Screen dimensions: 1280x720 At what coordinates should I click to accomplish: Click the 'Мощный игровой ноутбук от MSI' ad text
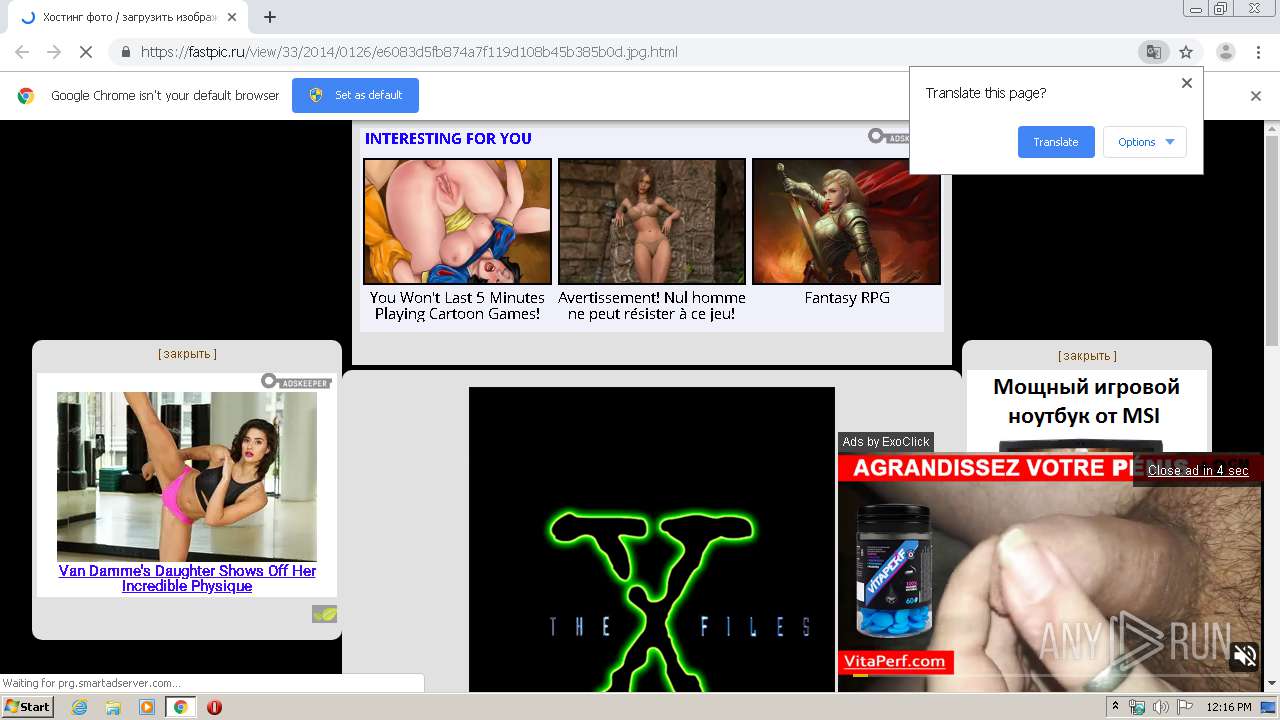coord(1086,401)
